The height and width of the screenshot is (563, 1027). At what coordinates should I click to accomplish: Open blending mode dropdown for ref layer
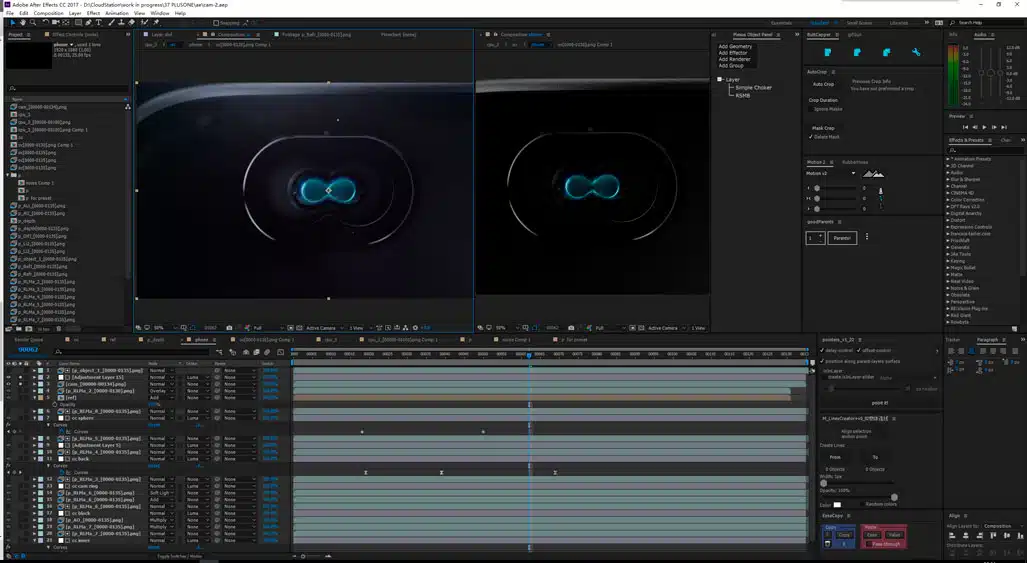tap(160, 397)
